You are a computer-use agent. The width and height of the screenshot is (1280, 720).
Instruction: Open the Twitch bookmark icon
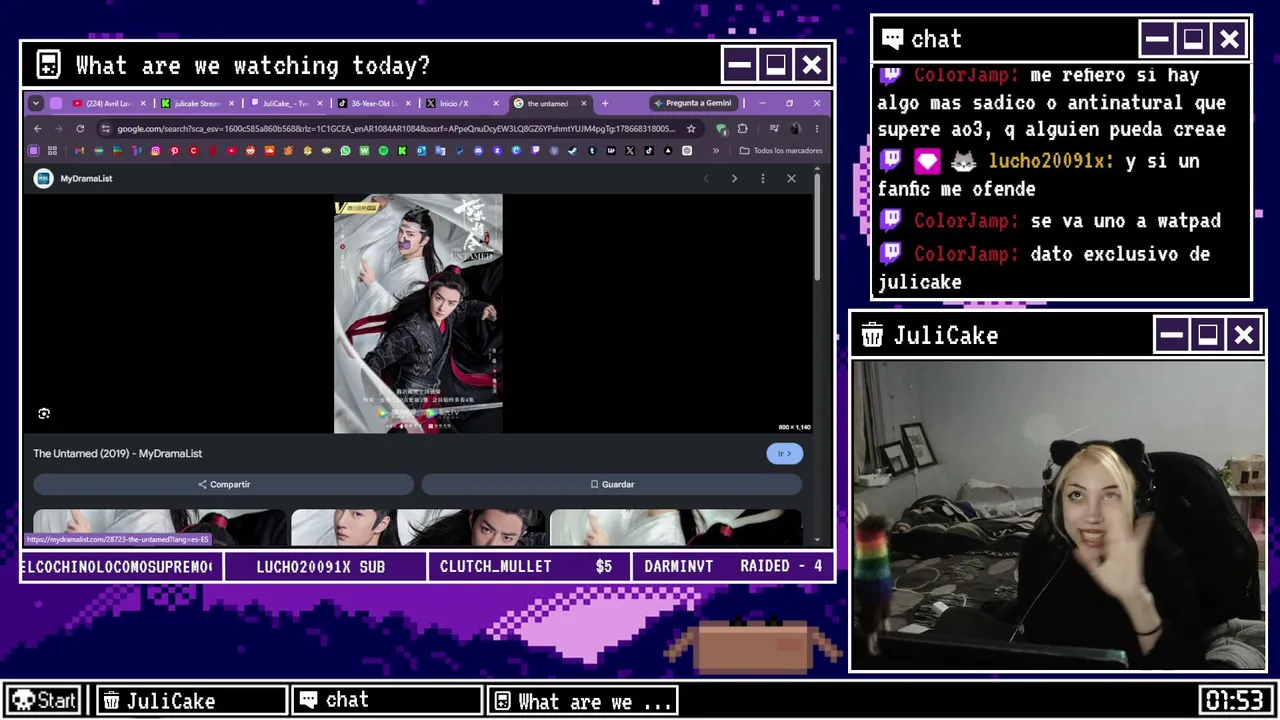tap(535, 151)
